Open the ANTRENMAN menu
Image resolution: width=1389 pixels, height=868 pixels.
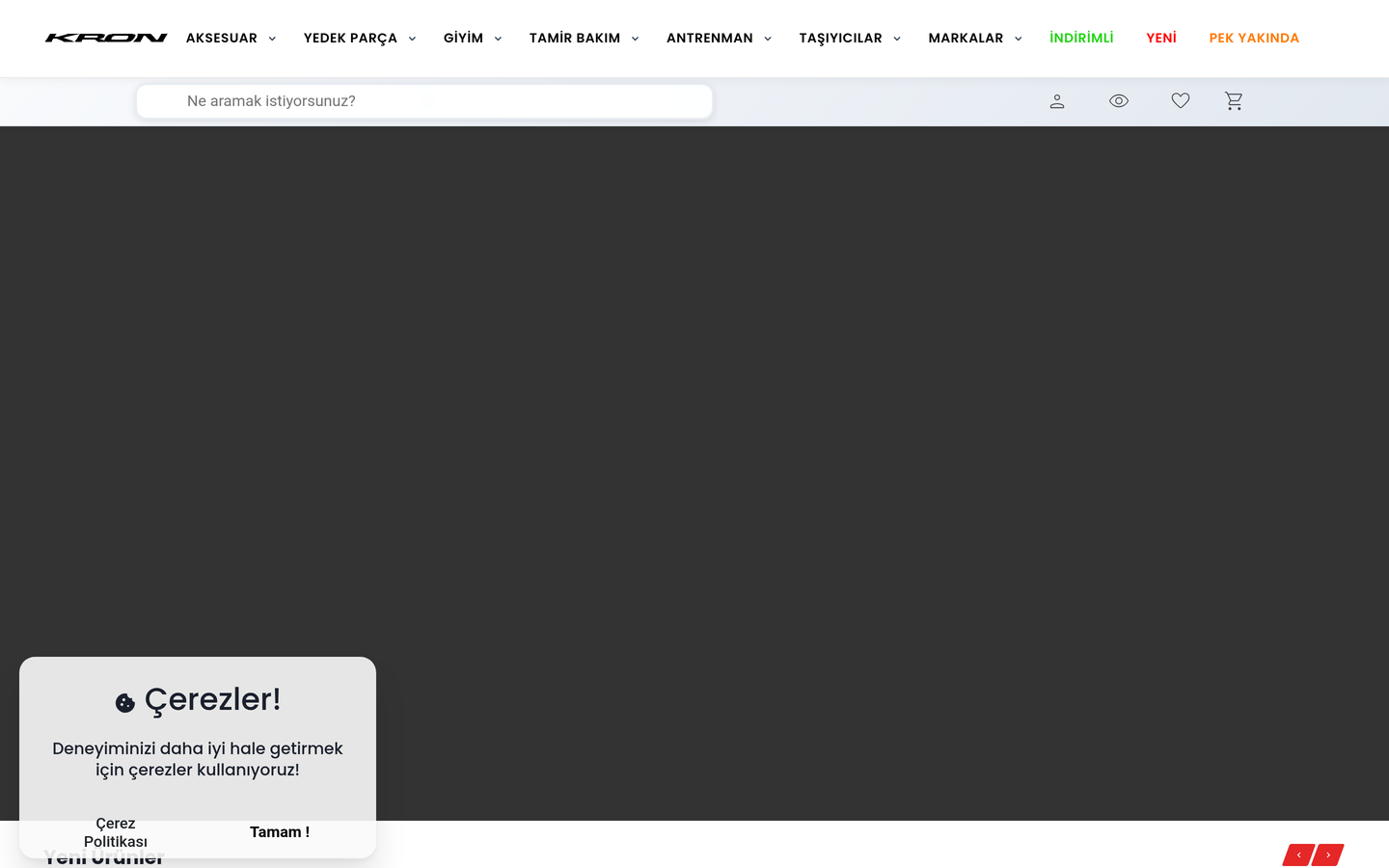pyautogui.click(x=710, y=39)
